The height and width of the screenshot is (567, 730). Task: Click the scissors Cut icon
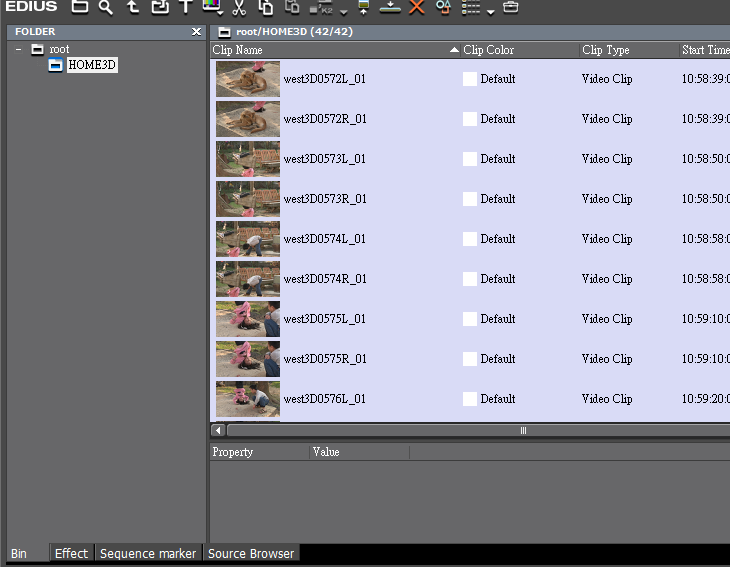tap(239, 7)
